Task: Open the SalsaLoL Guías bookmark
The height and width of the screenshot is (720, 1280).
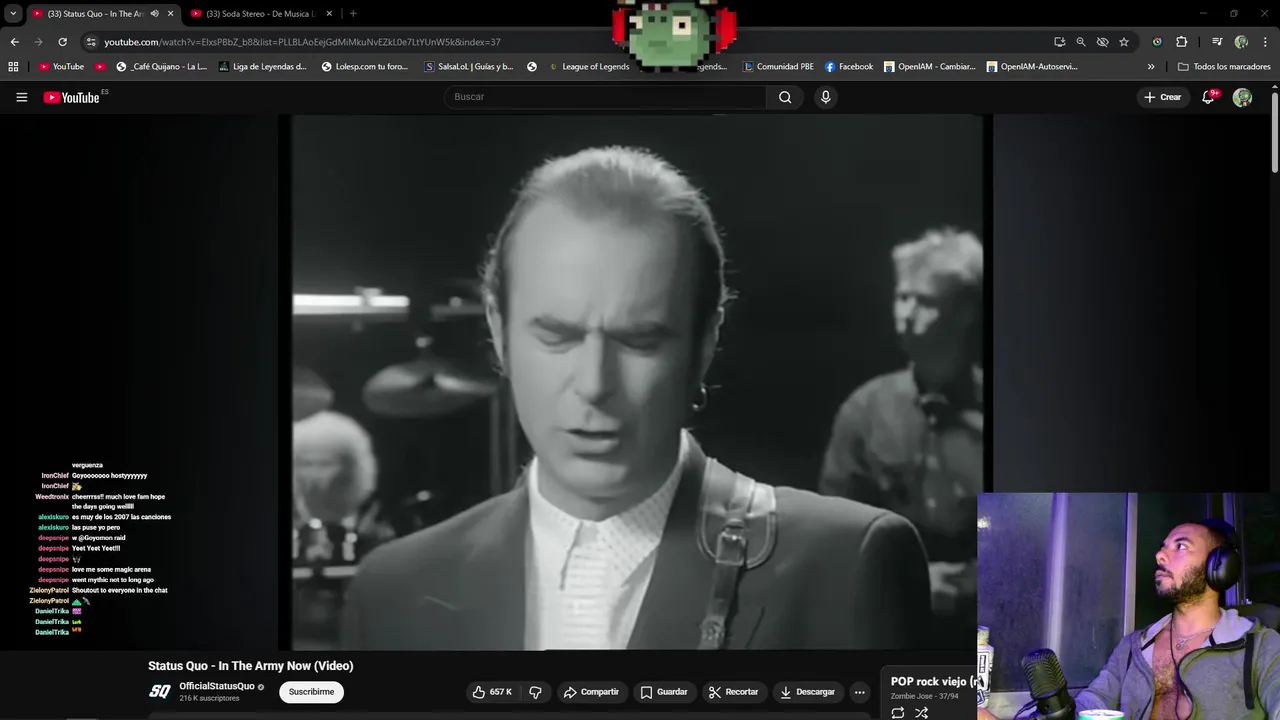Action: 469,67
